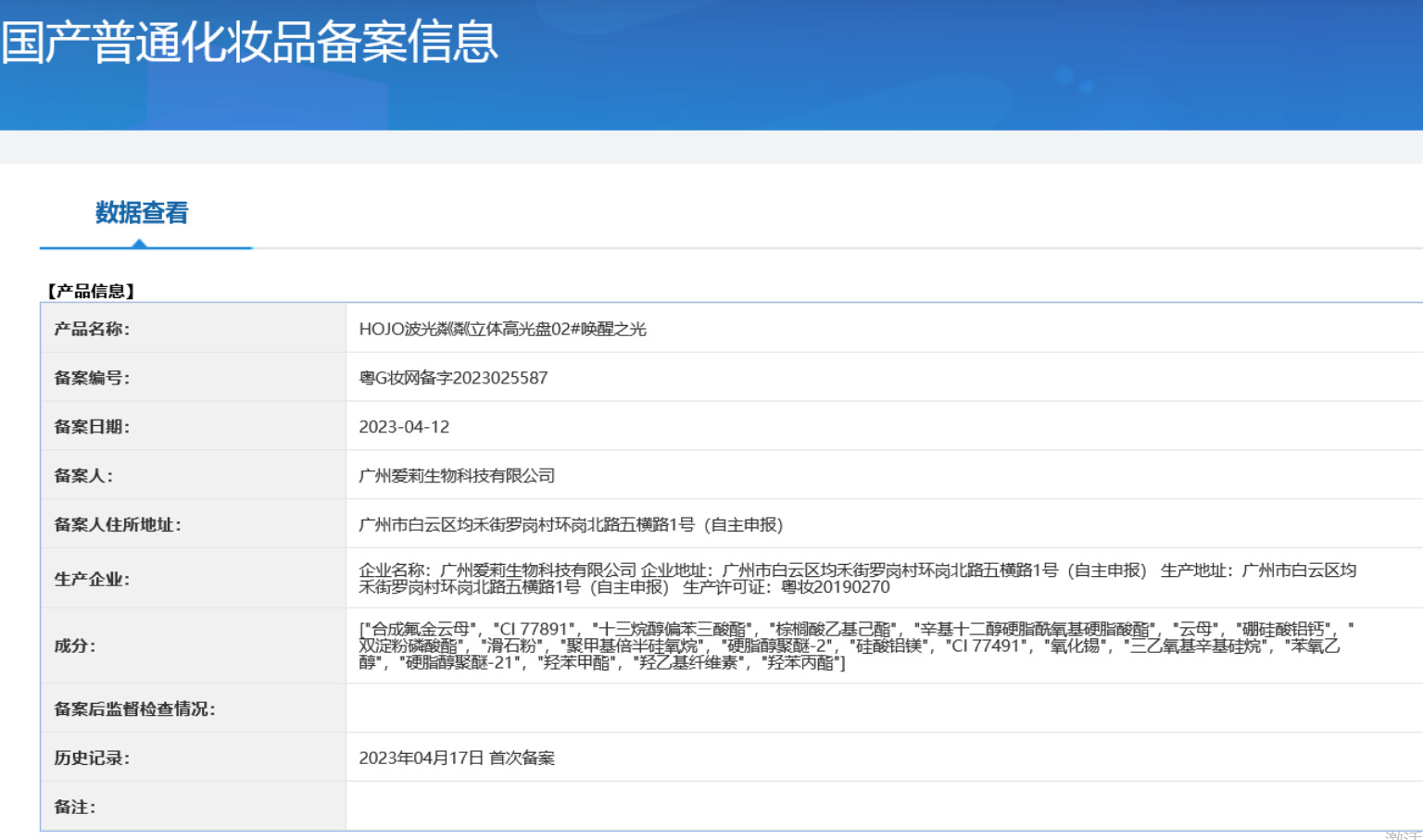This screenshot has height=840, width=1423.
Task: Select the ingredient list starting with 合成氟金云母
Action: [857, 646]
